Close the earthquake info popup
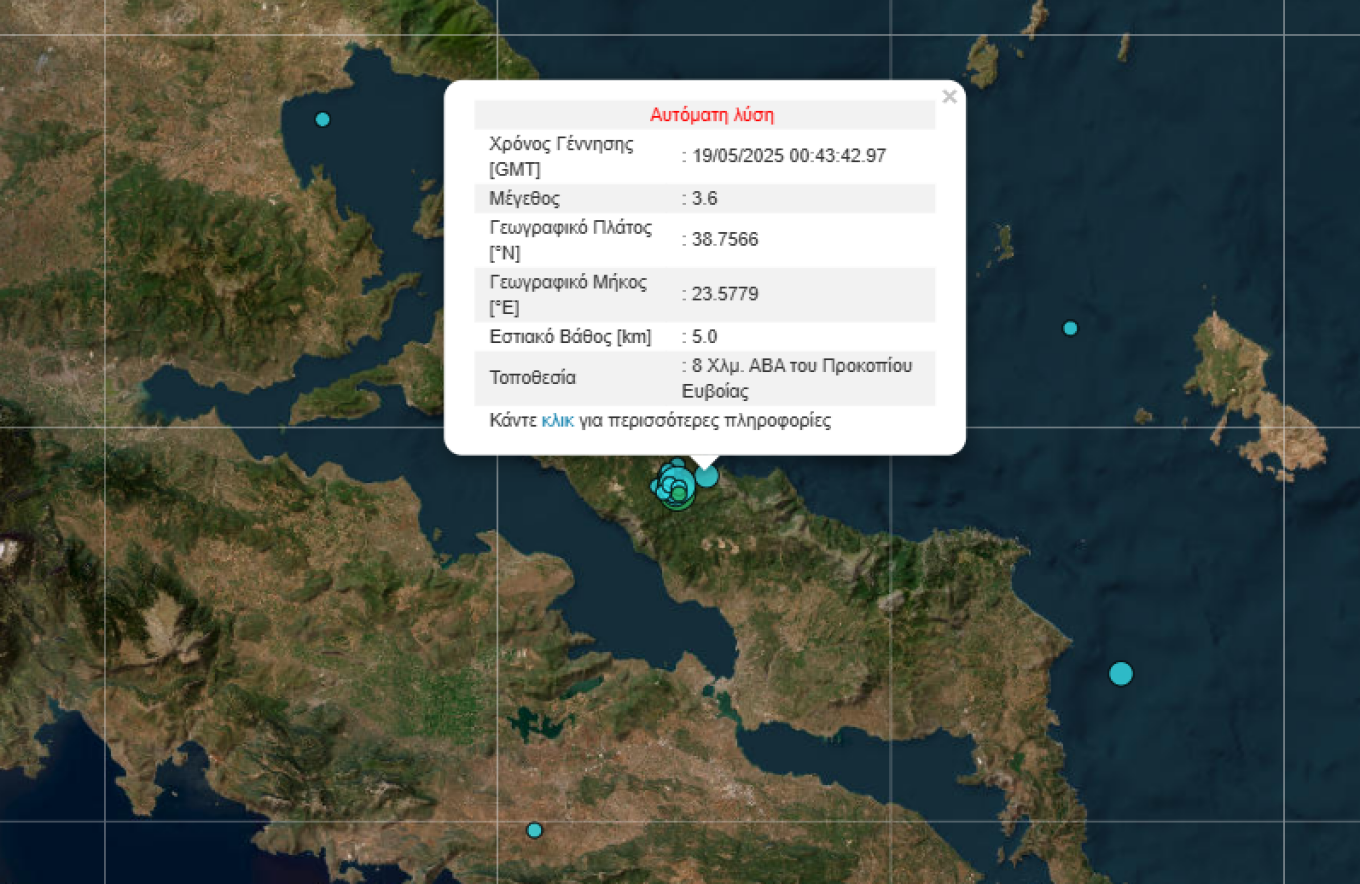The image size is (1360, 884). tap(949, 97)
